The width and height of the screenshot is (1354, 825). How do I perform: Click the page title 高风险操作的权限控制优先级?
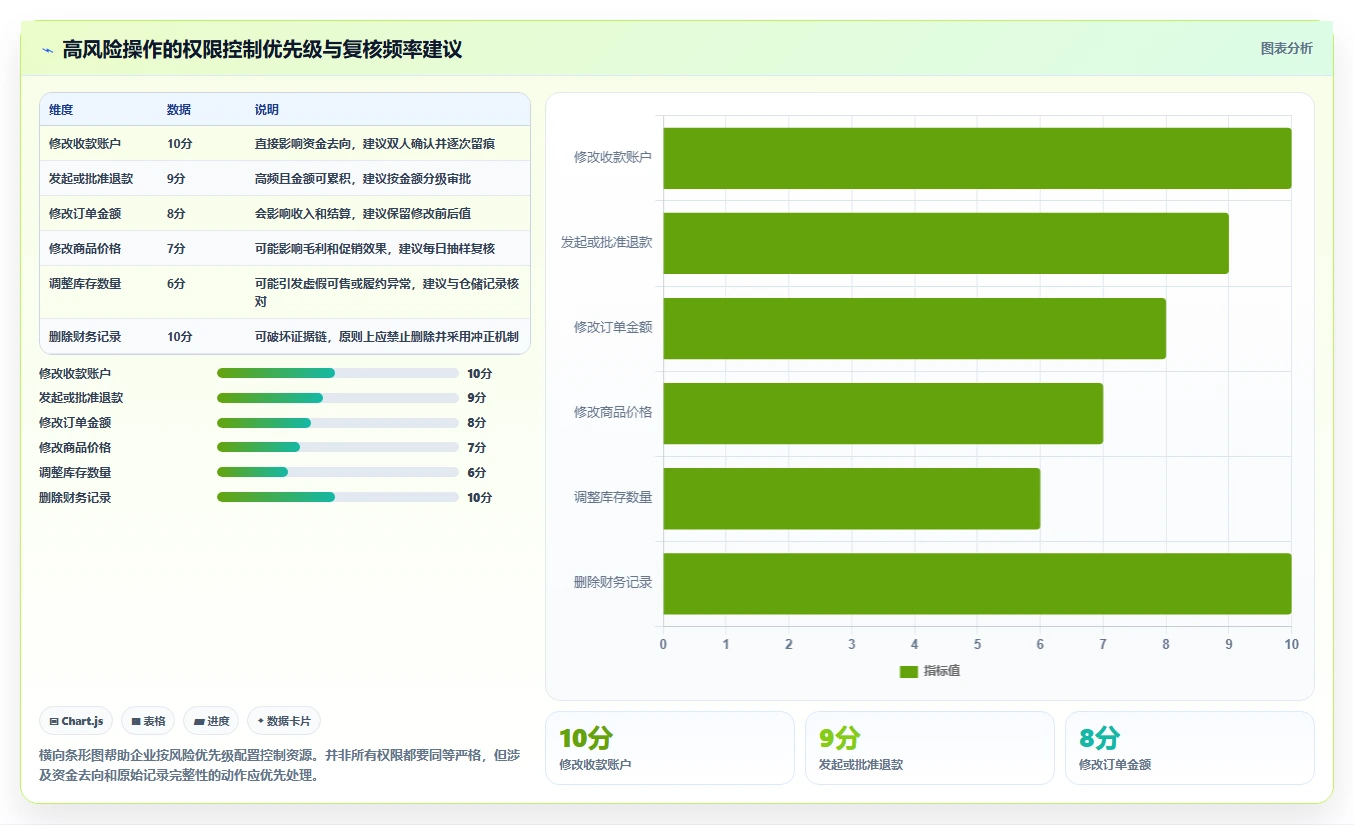(x=262, y=49)
